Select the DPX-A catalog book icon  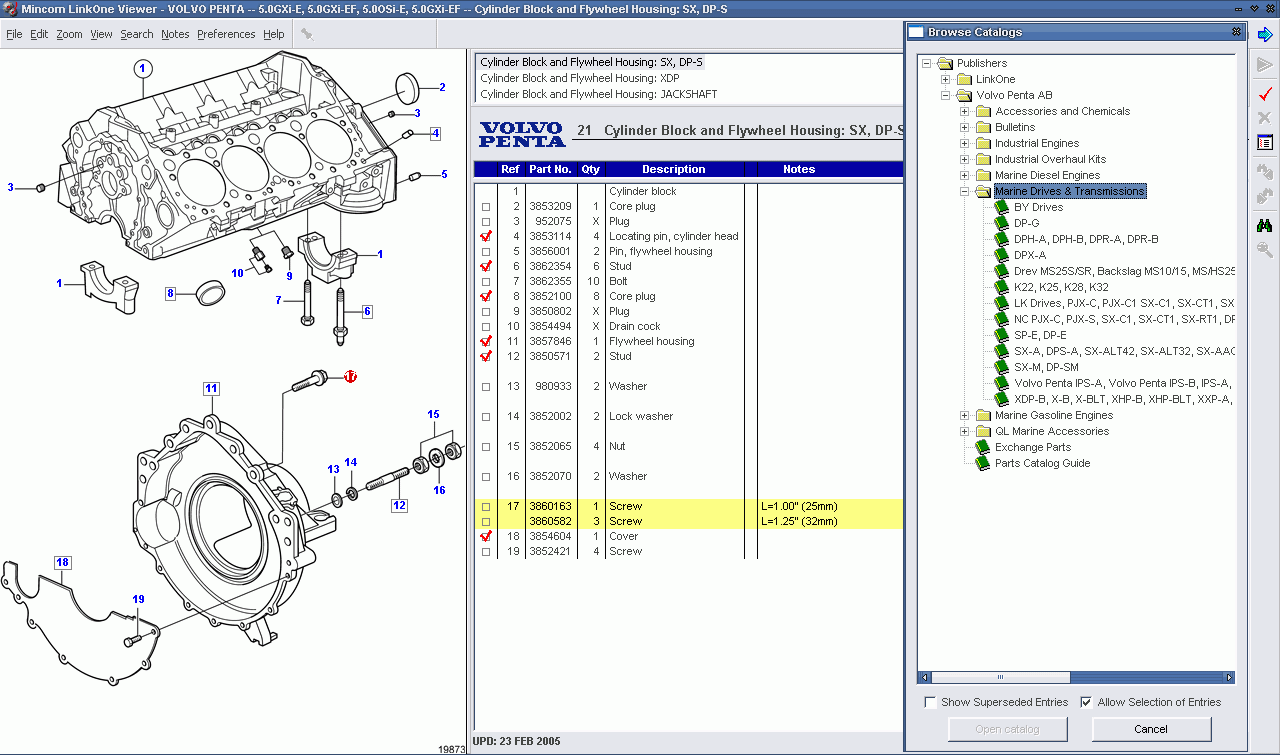coord(1002,255)
